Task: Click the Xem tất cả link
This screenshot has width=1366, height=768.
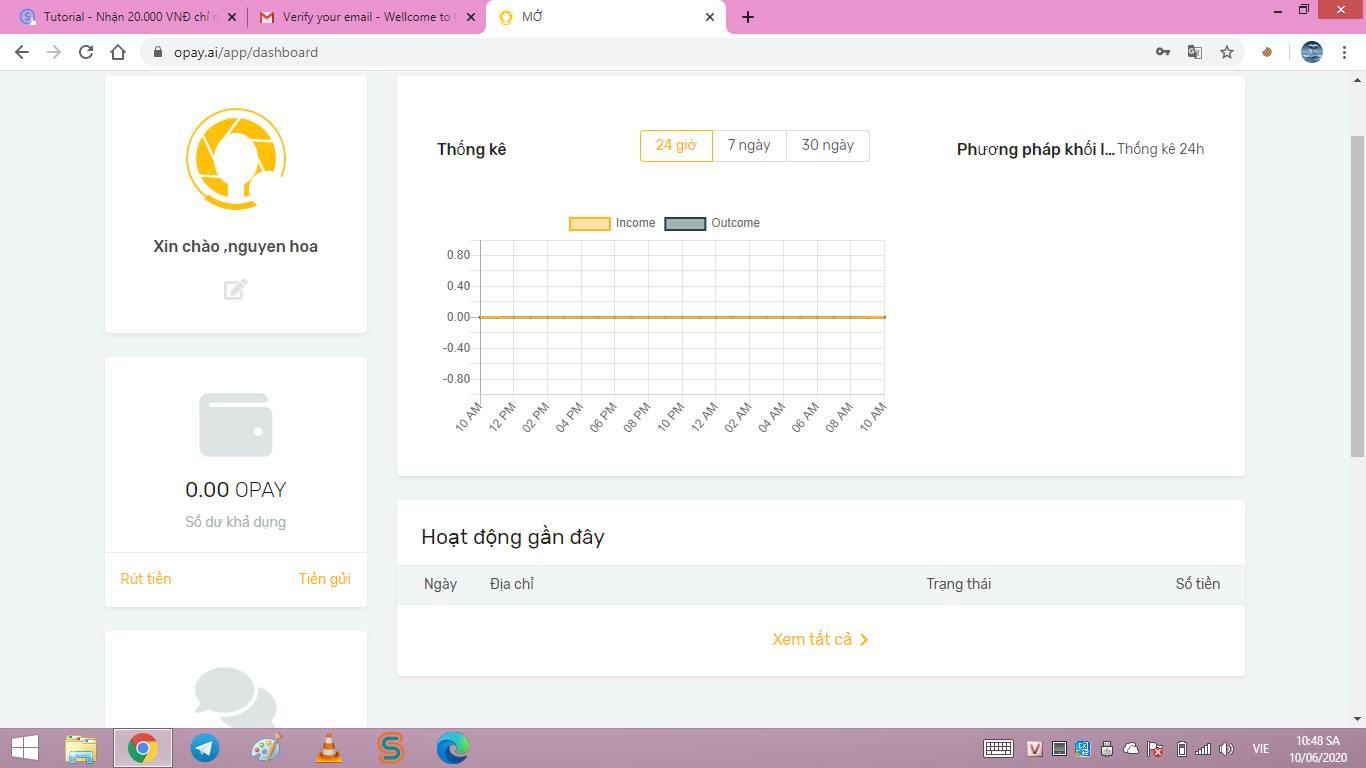Action: click(x=821, y=639)
